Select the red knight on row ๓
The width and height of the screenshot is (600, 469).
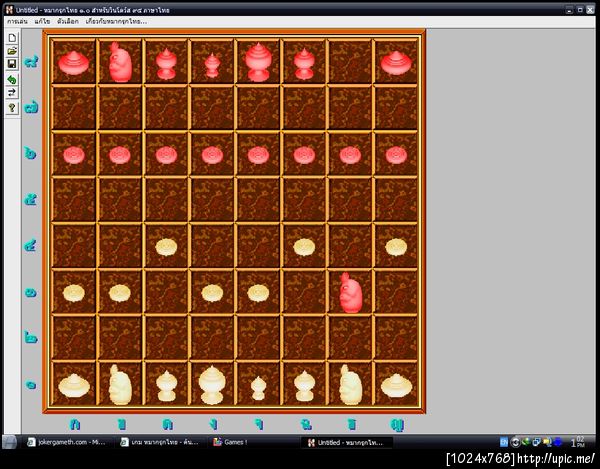[x=351, y=292]
